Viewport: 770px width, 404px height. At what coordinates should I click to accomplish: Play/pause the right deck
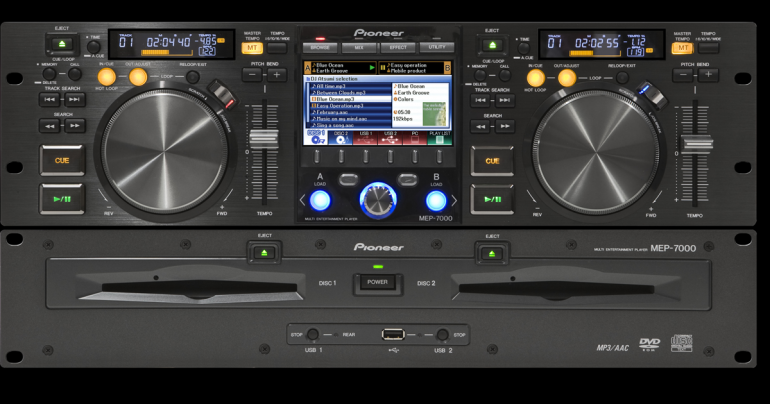[x=492, y=199]
